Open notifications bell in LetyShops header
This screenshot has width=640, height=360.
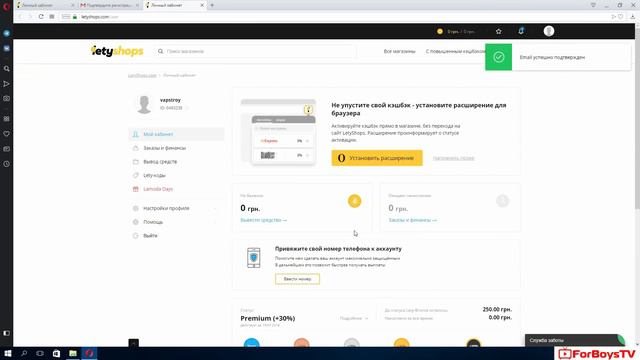(521, 31)
